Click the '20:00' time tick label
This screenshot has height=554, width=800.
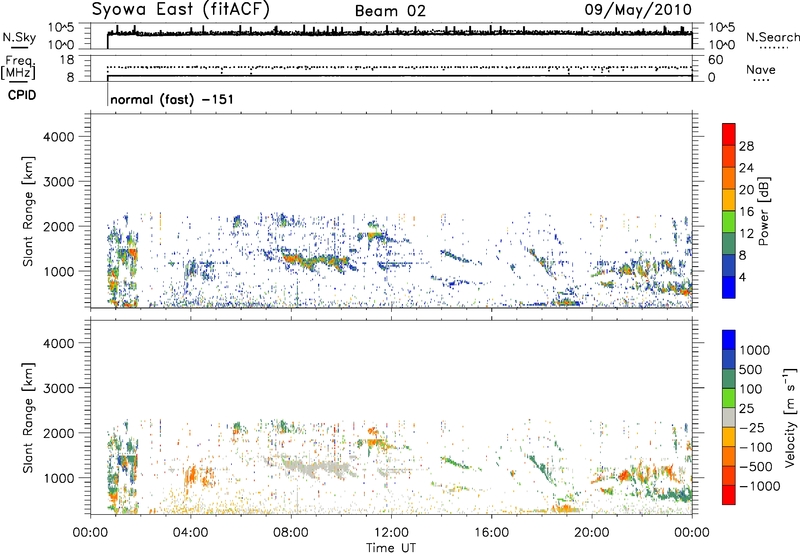tap(592, 533)
